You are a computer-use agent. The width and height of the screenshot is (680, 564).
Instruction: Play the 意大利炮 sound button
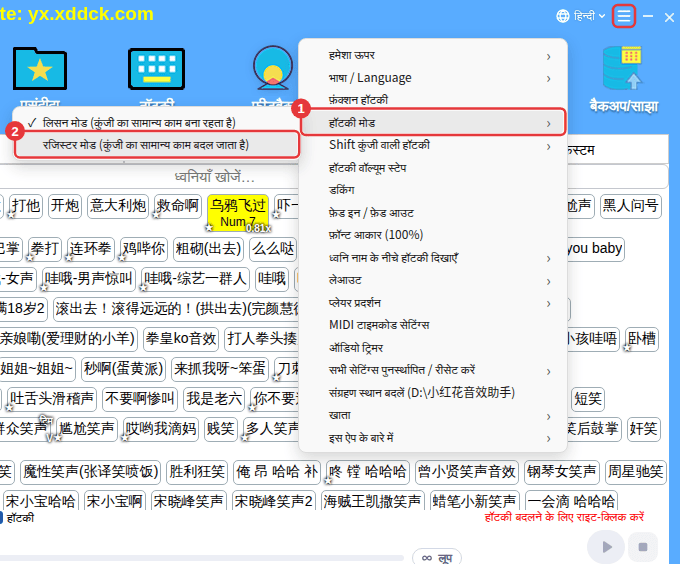click(x=118, y=206)
